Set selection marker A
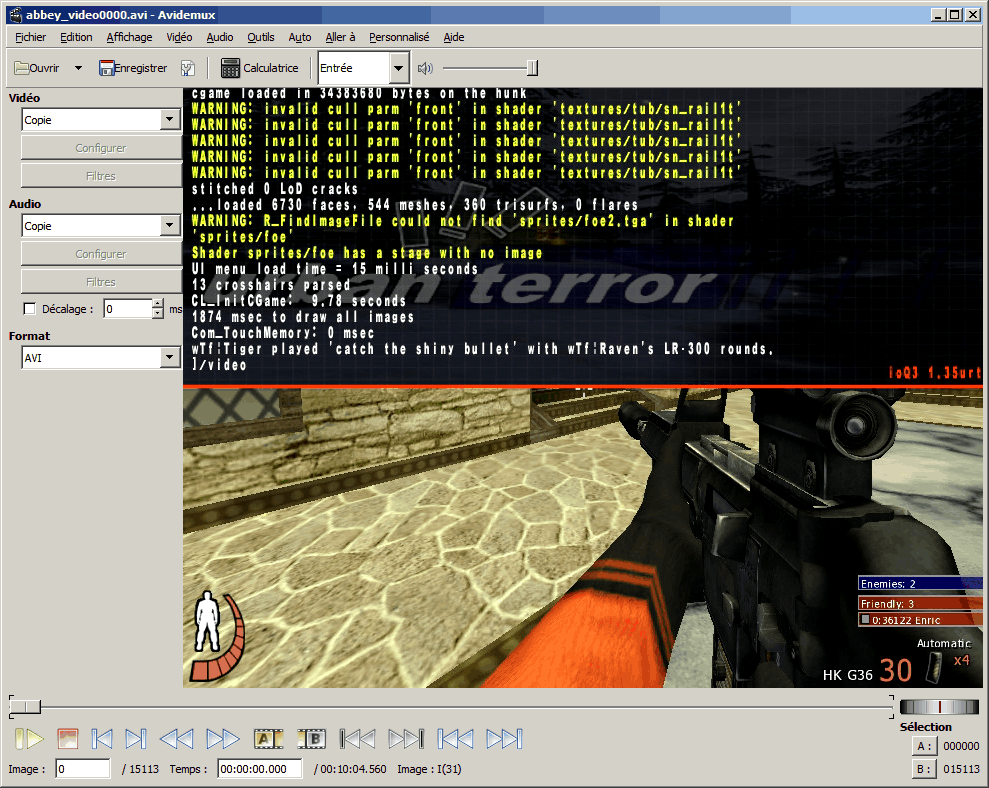The height and width of the screenshot is (788, 989). coord(268,739)
